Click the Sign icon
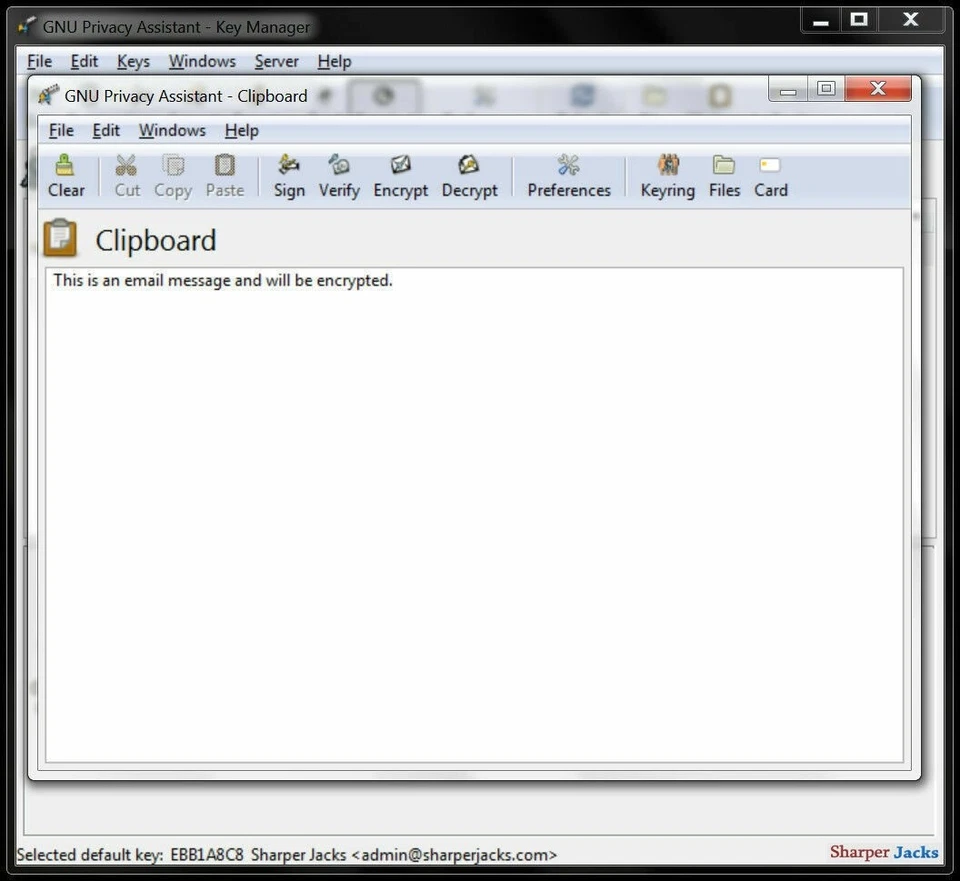This screenshot has width=960, height=881. pyautogui.click(x=289, y=175)
